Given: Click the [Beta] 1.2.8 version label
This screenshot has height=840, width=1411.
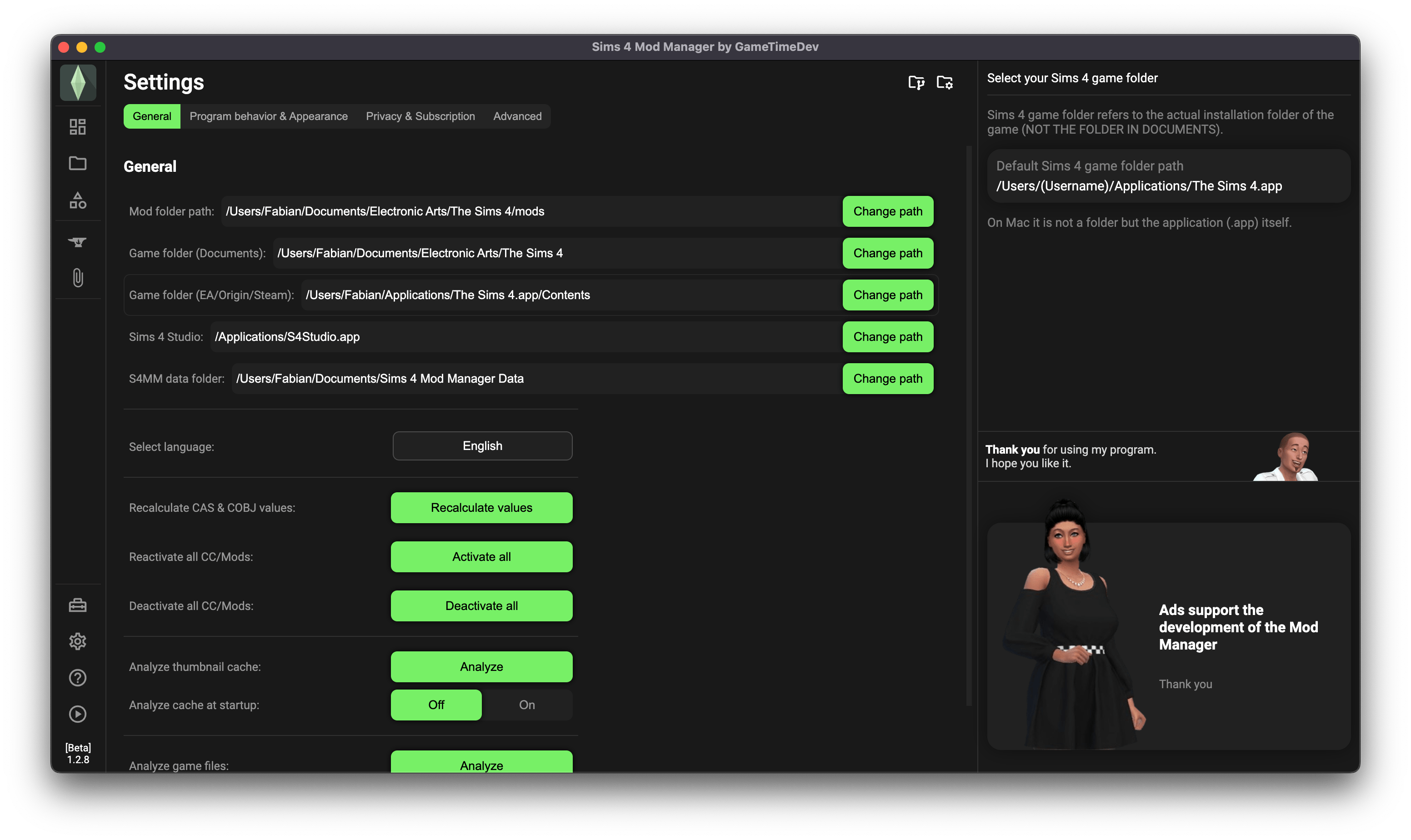Looking at the screenshot, I should coord(78,754).
